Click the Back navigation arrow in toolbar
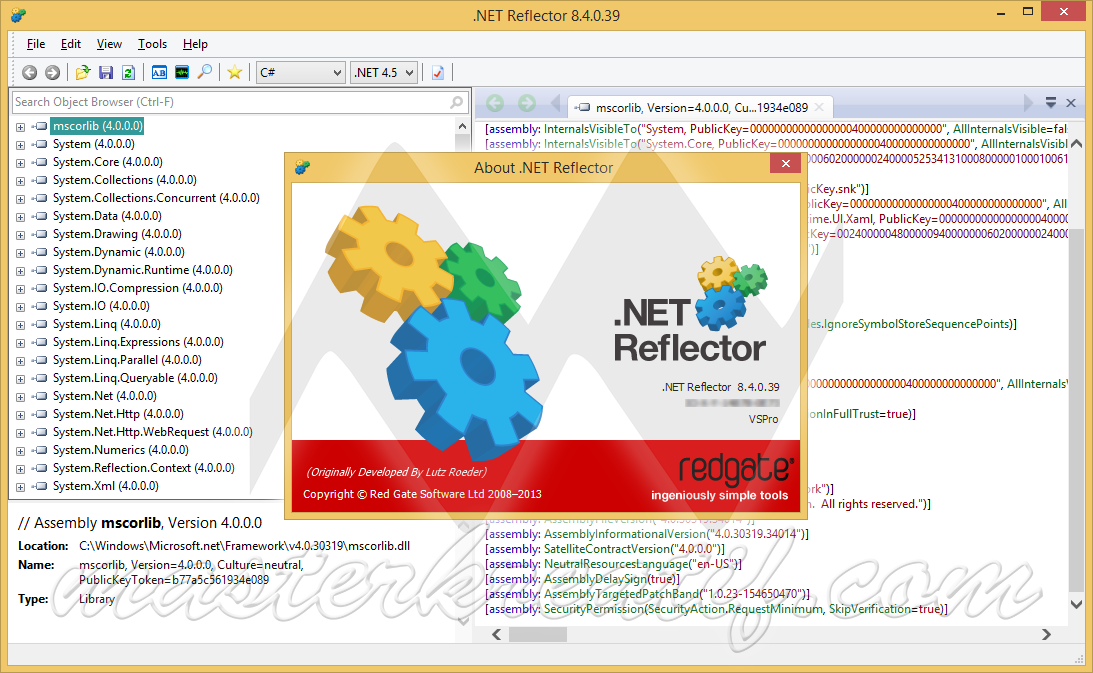Viewport: 1093px width, 673px height. click(29, 73)
